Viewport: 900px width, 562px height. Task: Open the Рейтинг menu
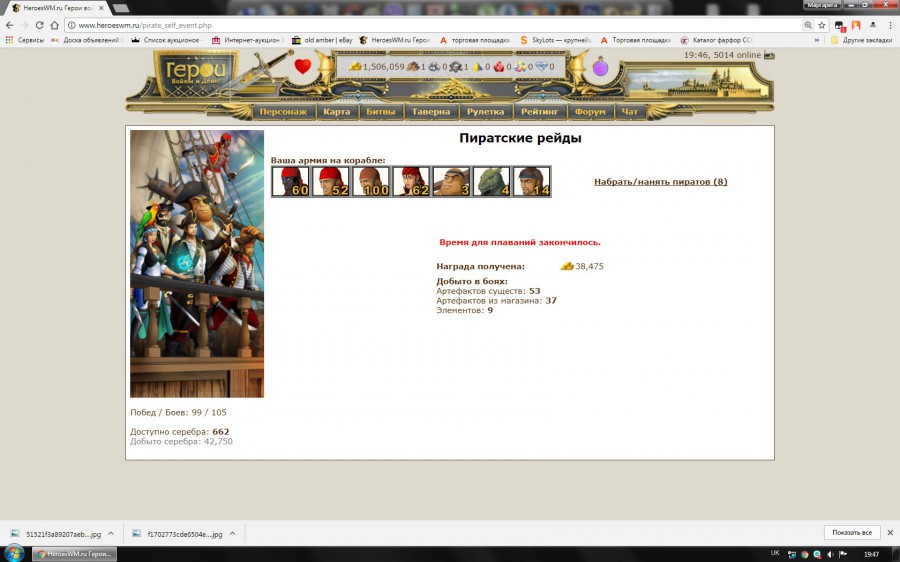pyautogui.click(x=540, y=112)
